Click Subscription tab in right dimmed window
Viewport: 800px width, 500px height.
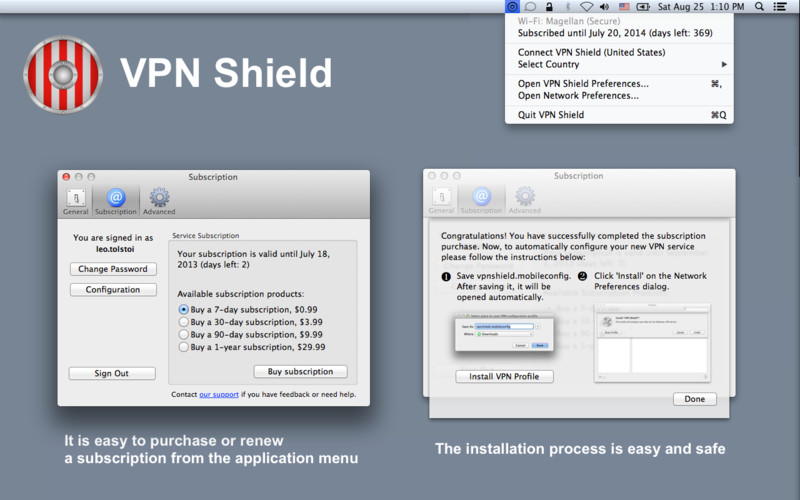(x=481, y=201)
